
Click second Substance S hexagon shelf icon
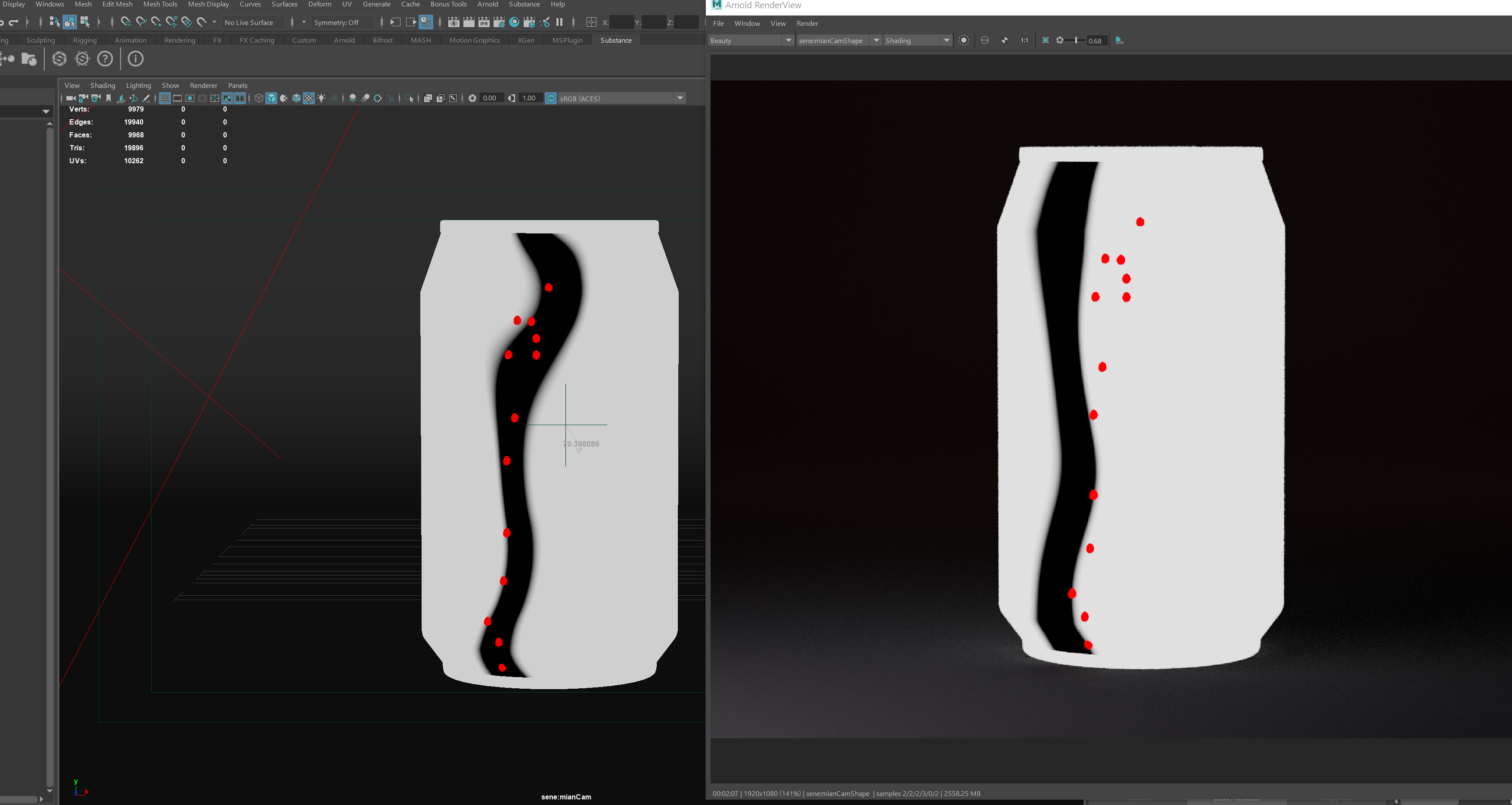click(x=82, y=59)
